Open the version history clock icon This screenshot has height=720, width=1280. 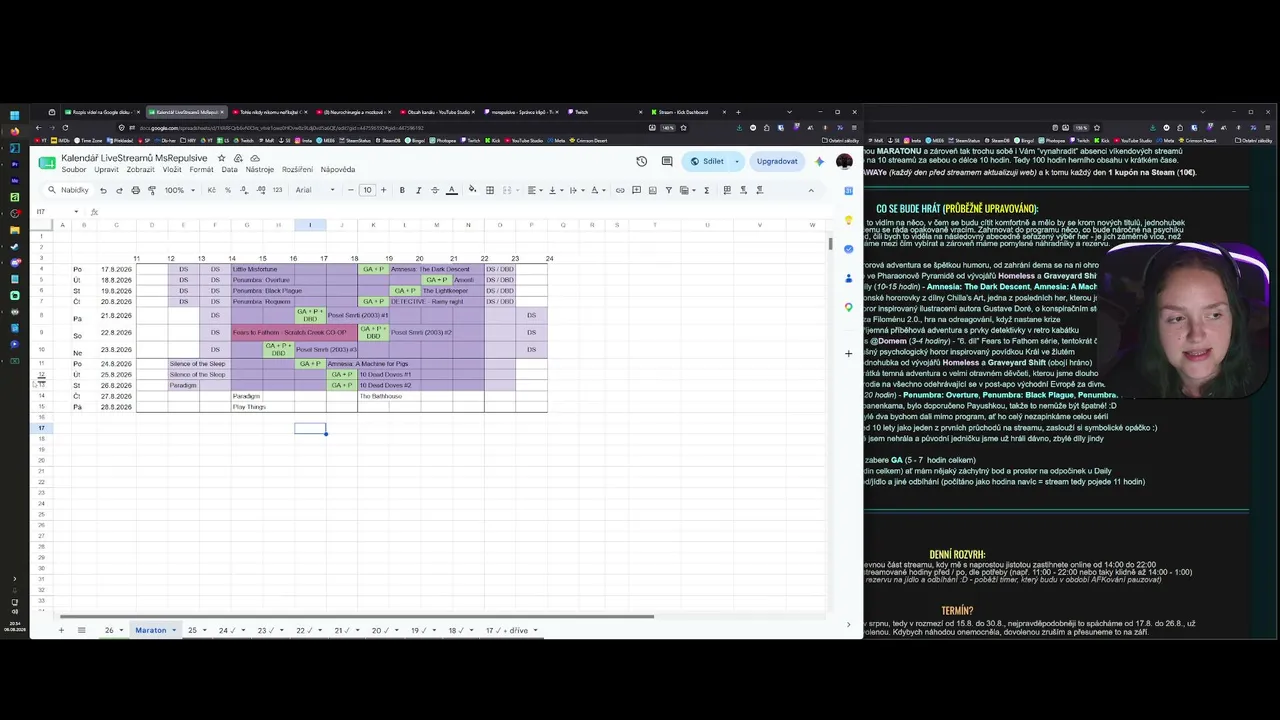pyautogui.click(x=642, y=161)
